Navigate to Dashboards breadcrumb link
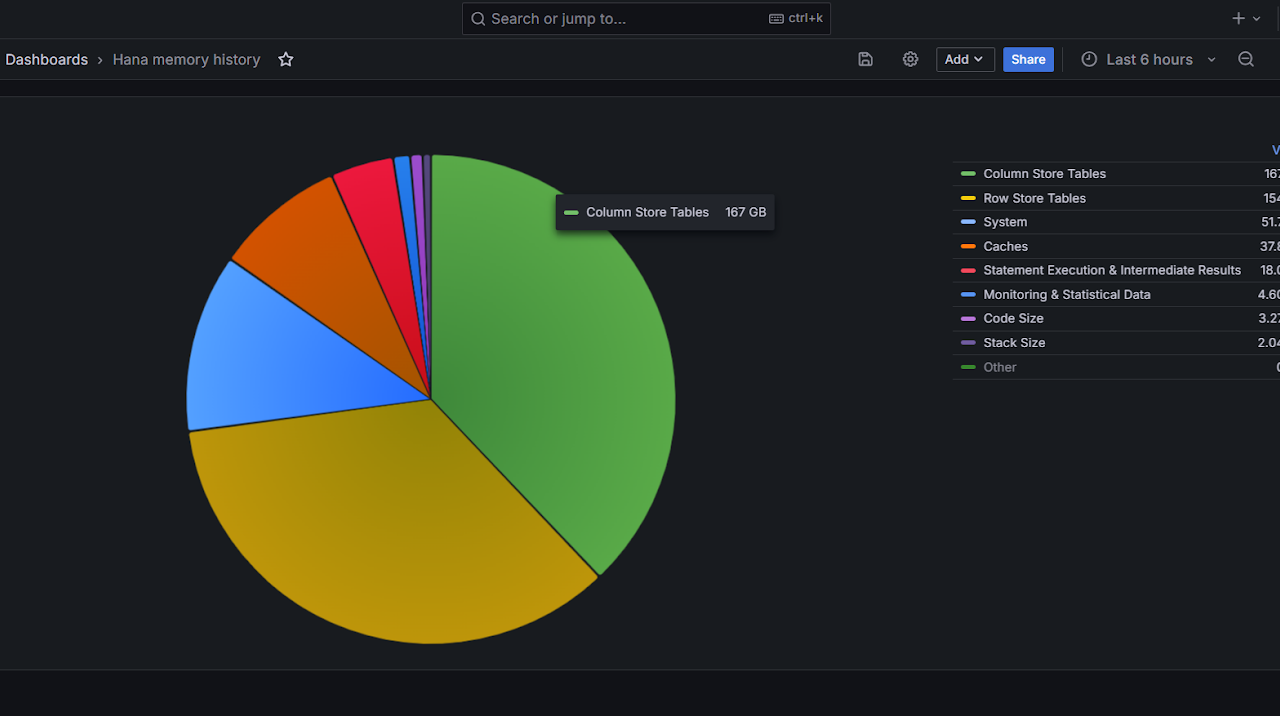 point(47,60)
